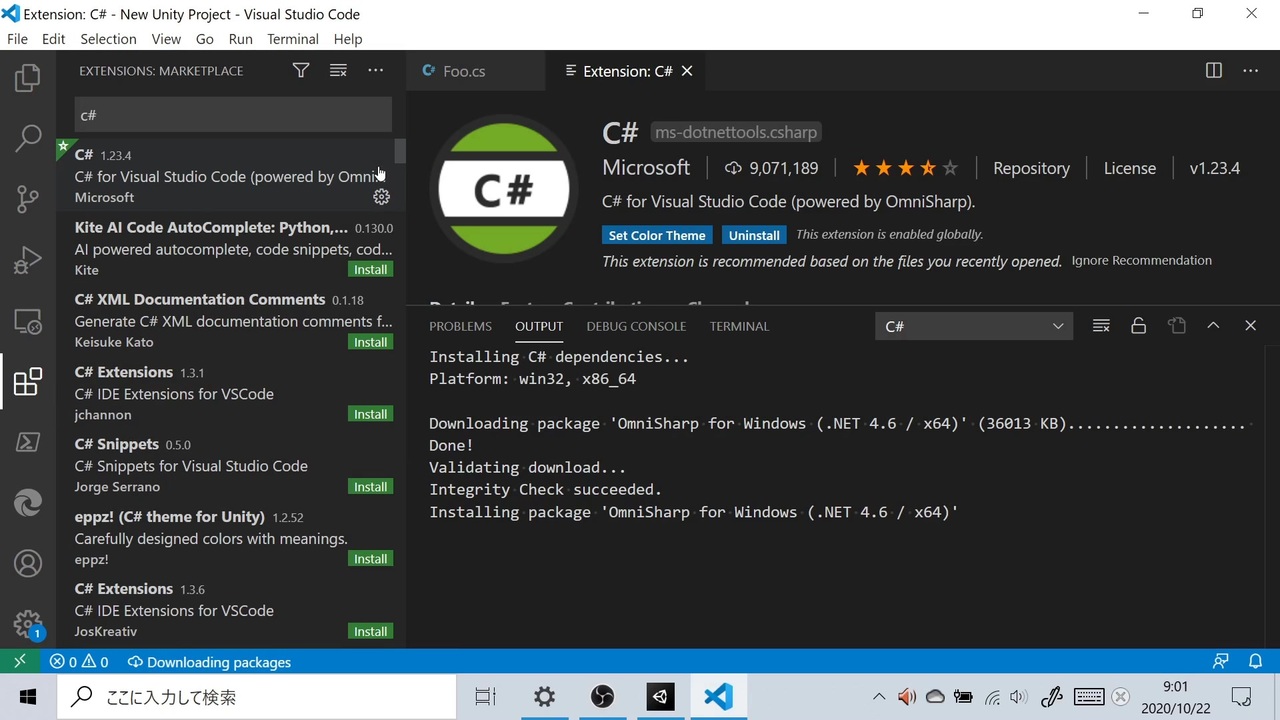1280x720 pixels.
Task: Focus the extensions search box
Action: click(x=233, y=115)
